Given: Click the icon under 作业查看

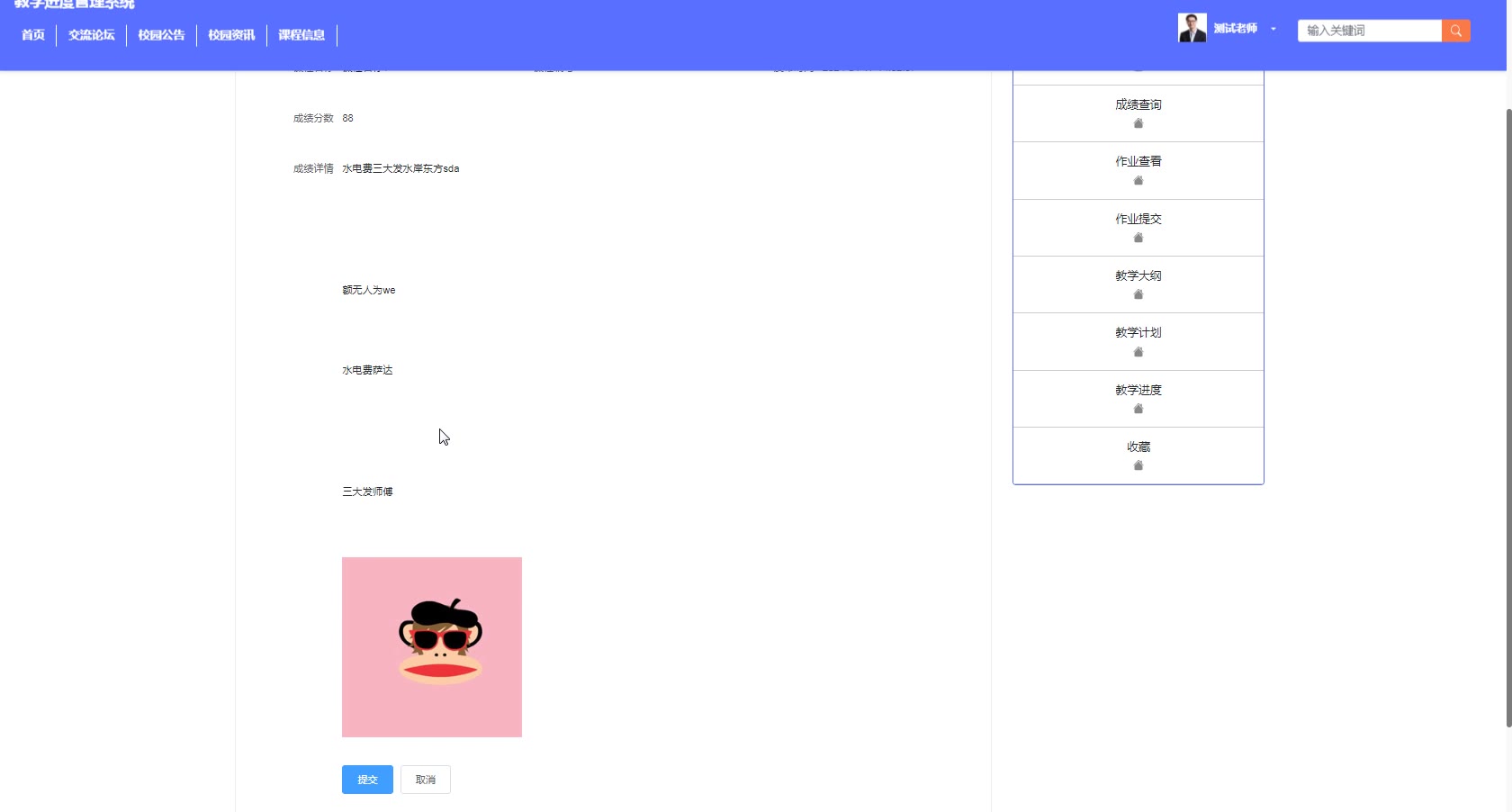Looking at the screenshot, I should (x=1138, y=180).
